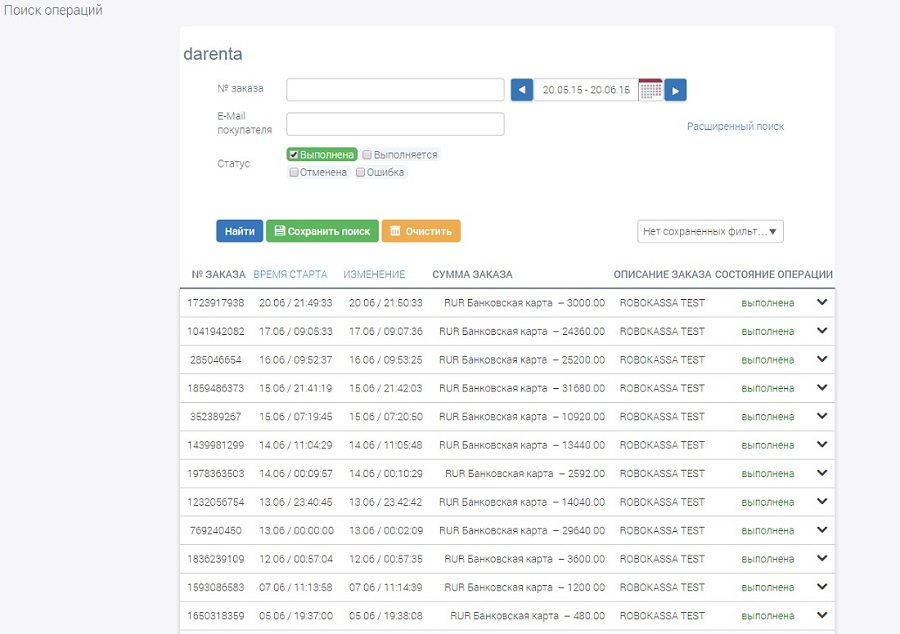Click the order amount – 24360.00
This screenshot has width=900, height=634.
click(579, 332)
